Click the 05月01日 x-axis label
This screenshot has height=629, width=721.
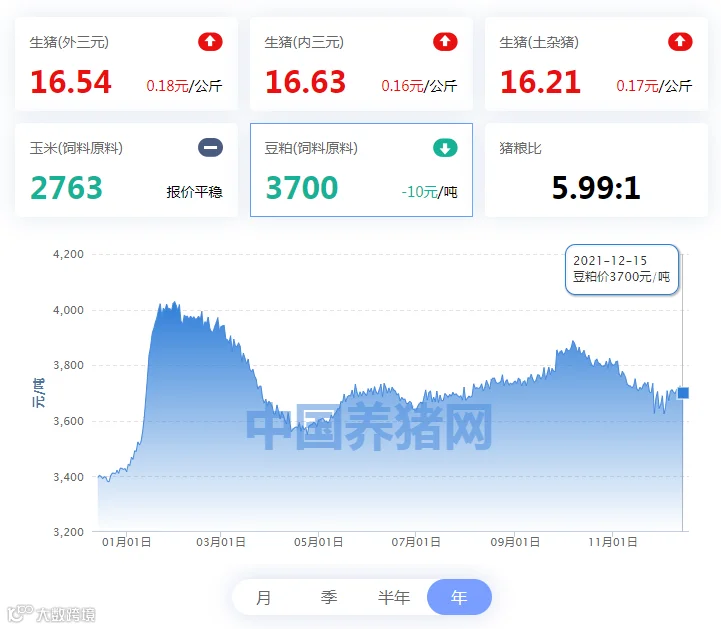[319, 542]
